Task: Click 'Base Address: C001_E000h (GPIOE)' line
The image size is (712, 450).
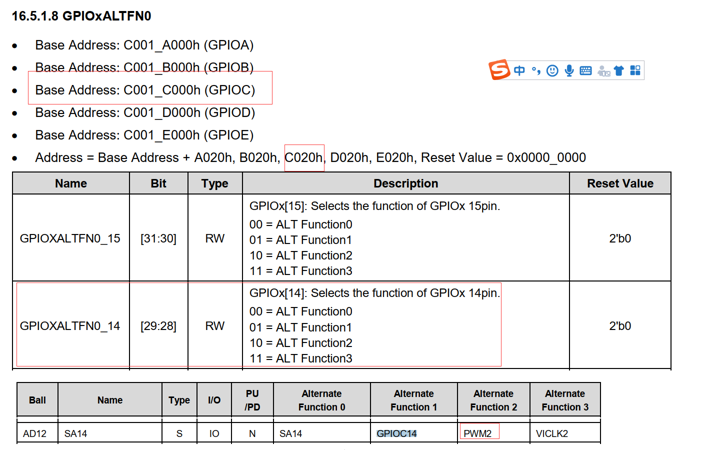Action: click(x=144, y=135)
